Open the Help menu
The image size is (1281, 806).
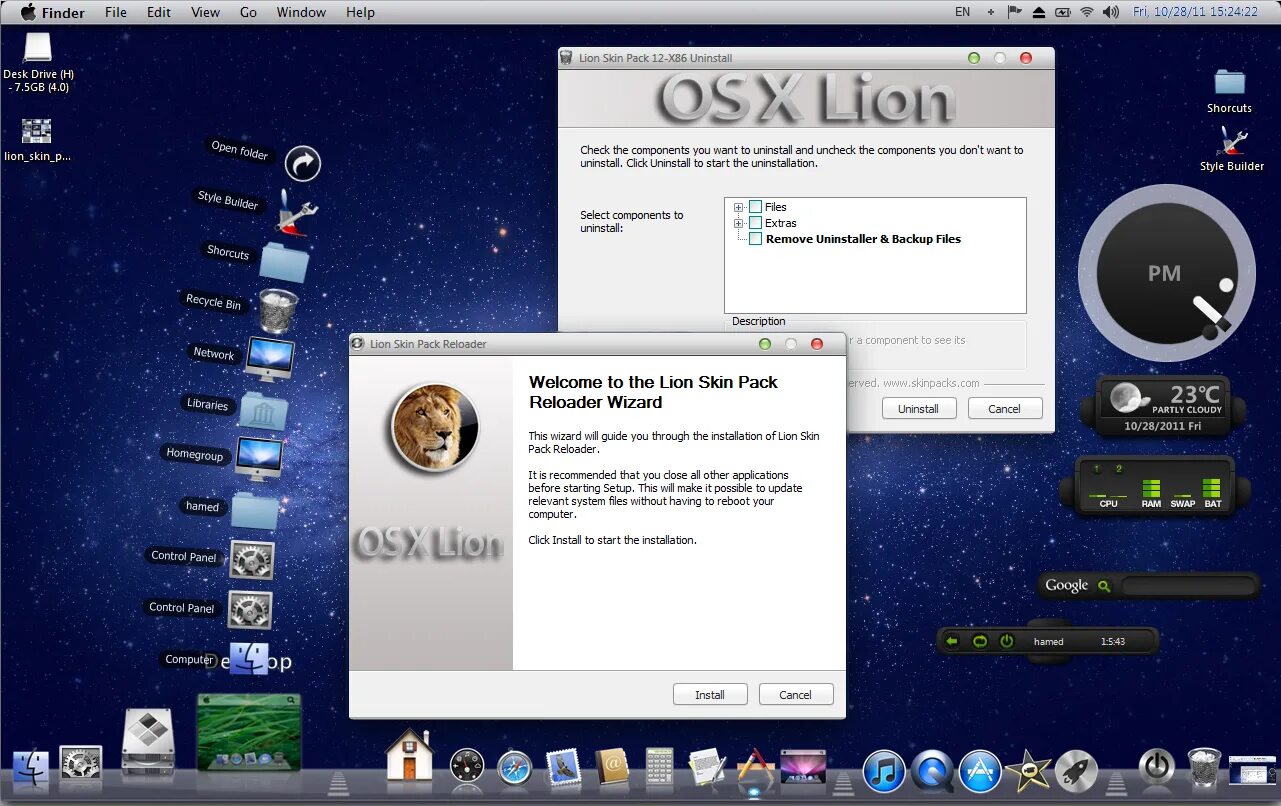point(360,12)
